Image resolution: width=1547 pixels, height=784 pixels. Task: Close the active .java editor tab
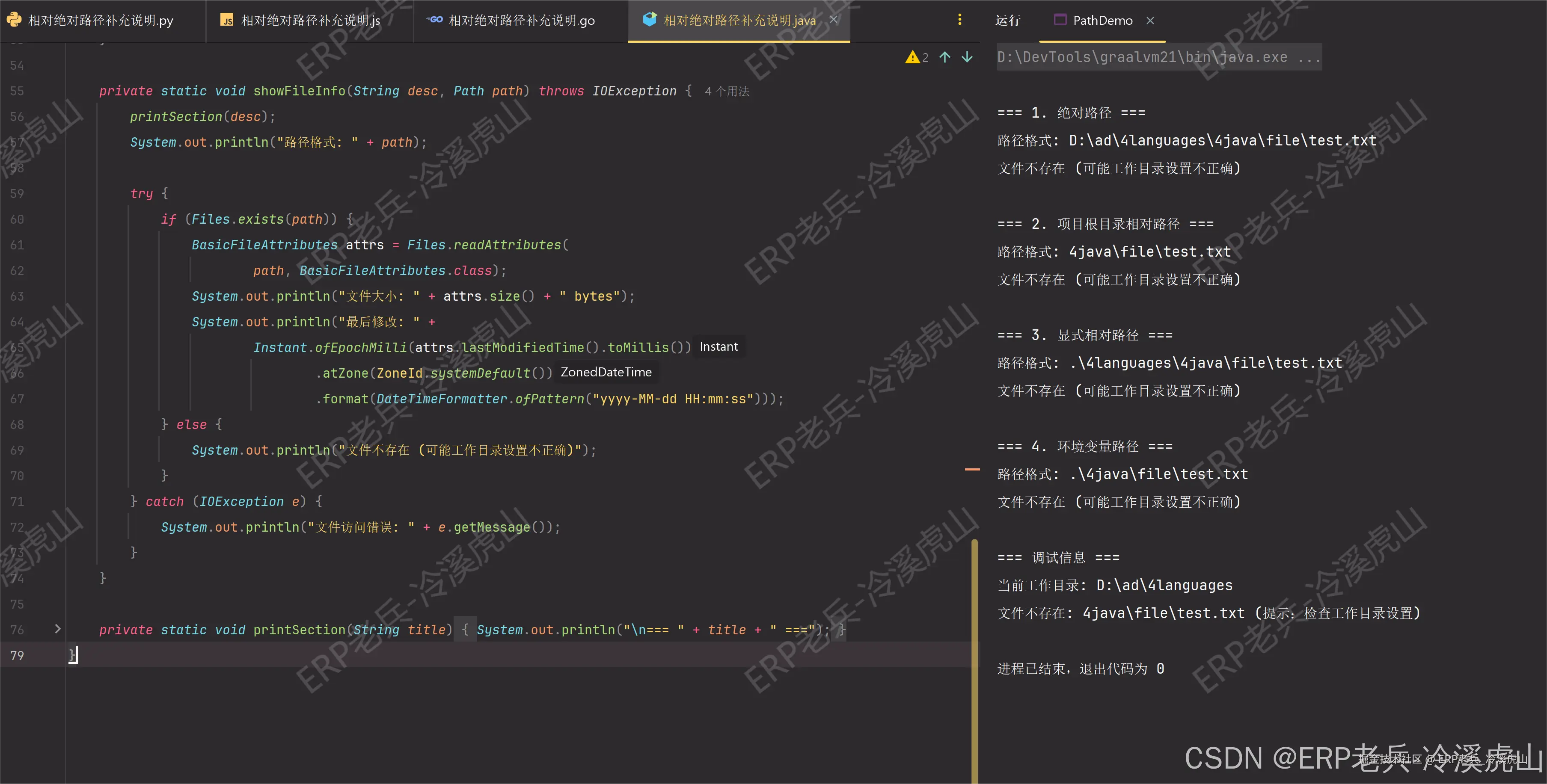[x=834, y=20]
